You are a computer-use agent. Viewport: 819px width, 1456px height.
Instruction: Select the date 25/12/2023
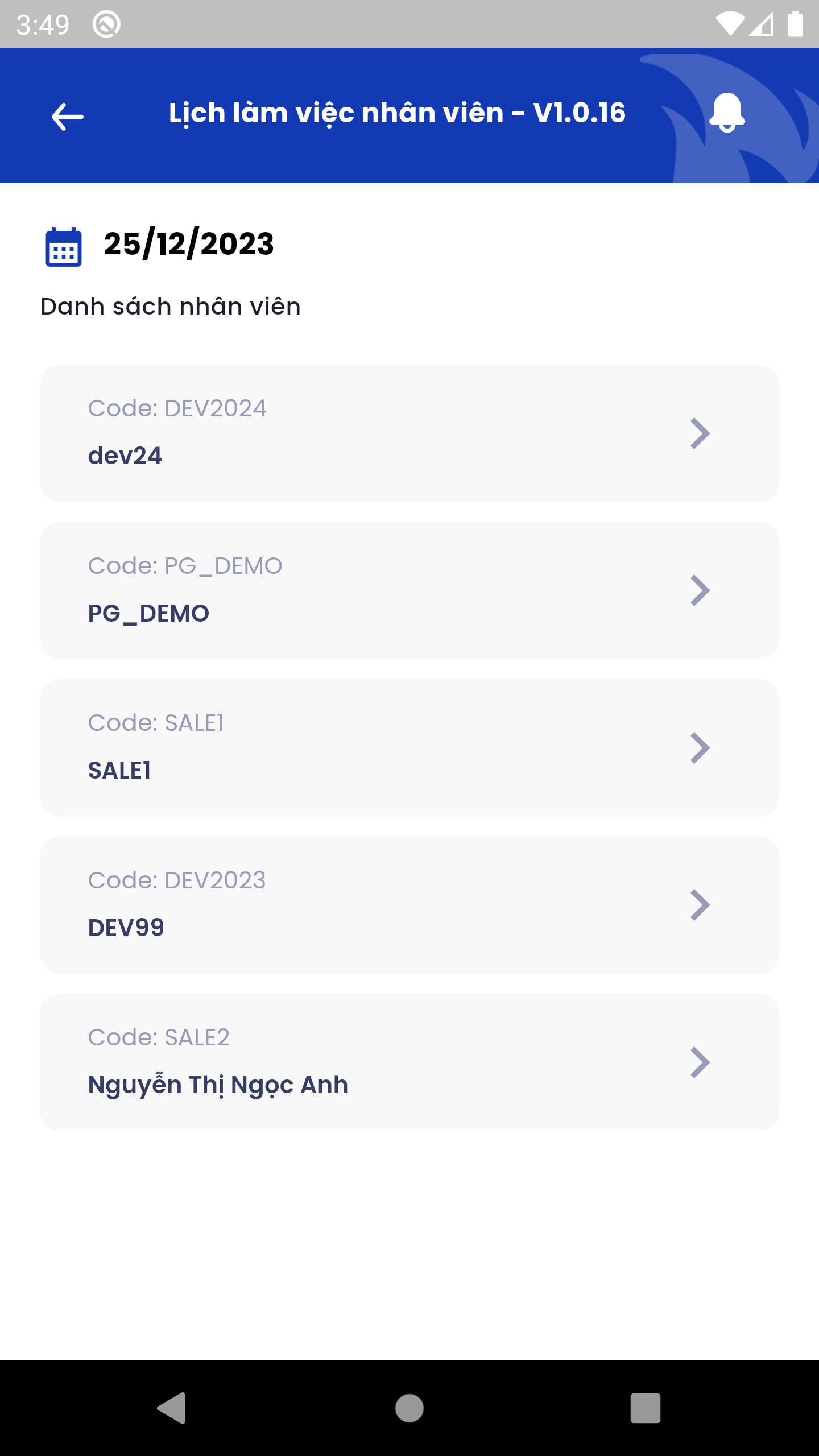tap(189, 245)
